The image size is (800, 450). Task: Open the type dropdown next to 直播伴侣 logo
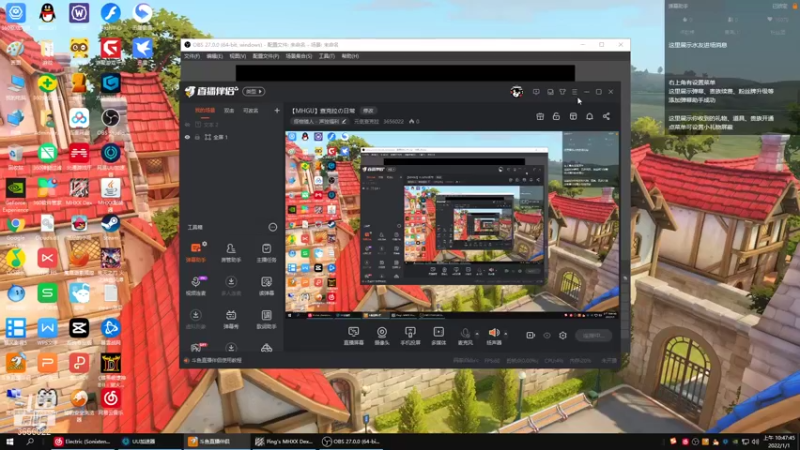[254, 91]
